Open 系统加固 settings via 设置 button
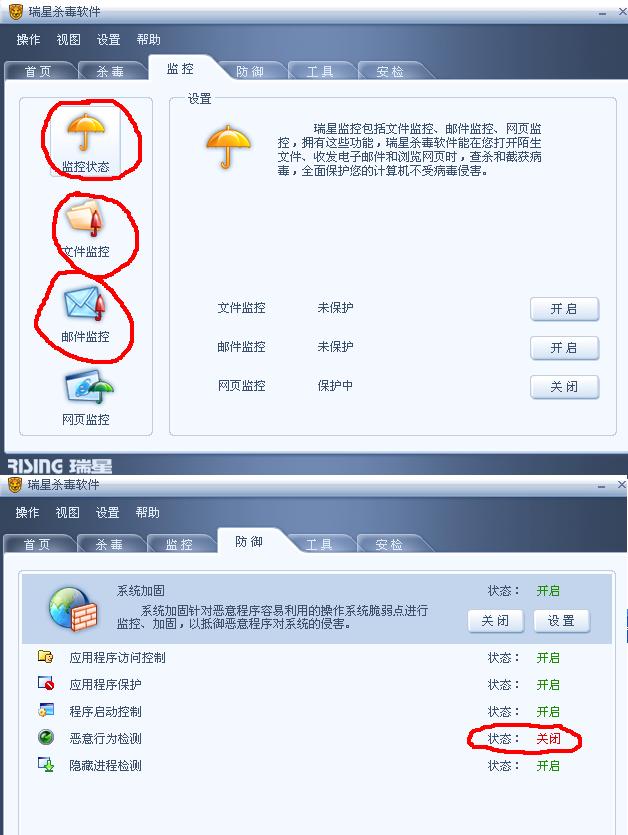The width and height of the screenshot is (628, 835). (561, 621)
